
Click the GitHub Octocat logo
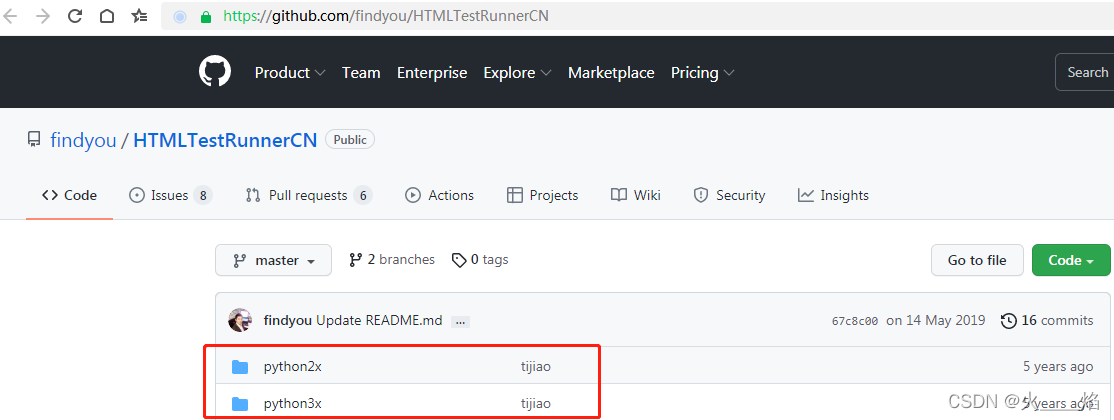point(215,72)
